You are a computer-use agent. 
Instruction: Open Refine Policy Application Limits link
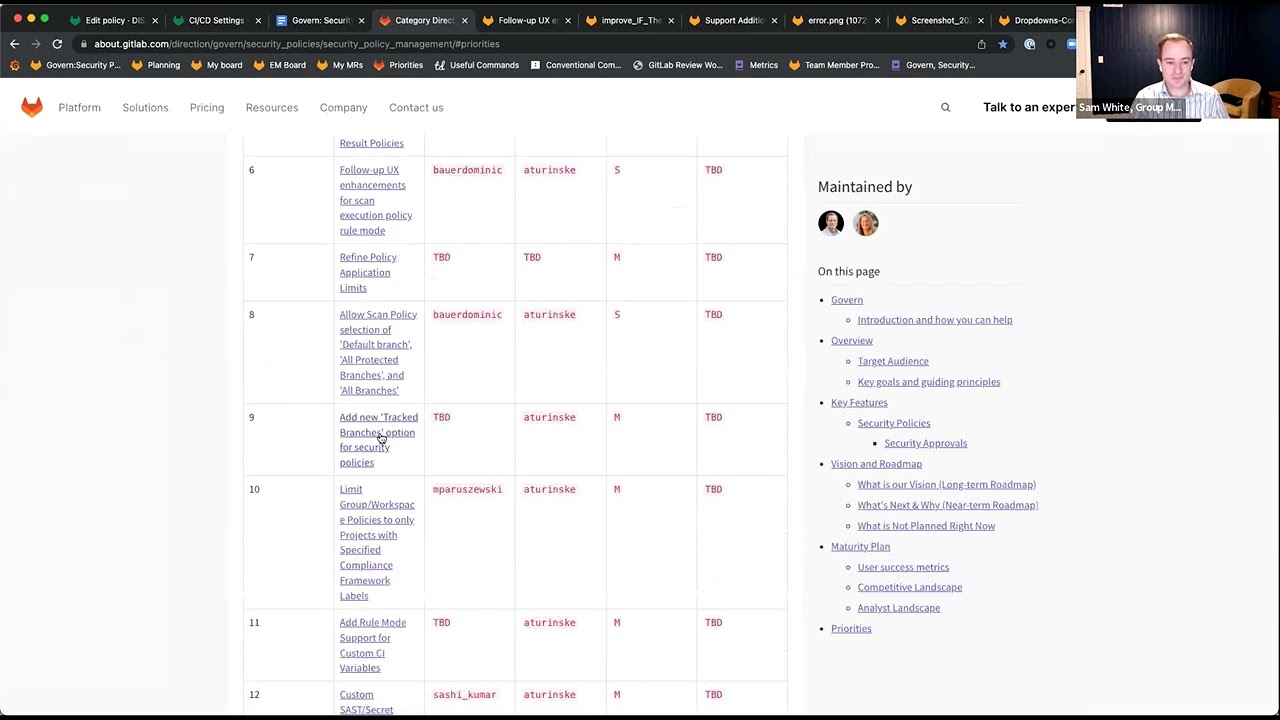point(367,272)
